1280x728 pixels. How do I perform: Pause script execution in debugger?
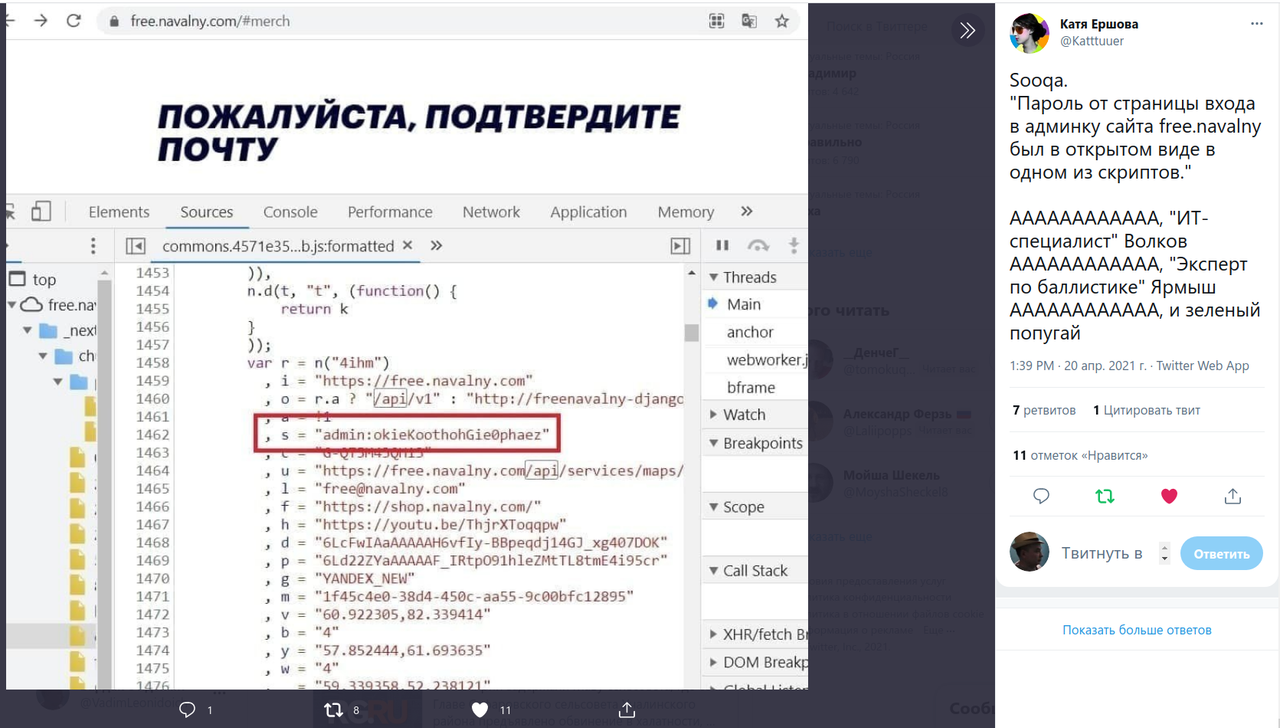pyautogui.click(x=722, y=246)
